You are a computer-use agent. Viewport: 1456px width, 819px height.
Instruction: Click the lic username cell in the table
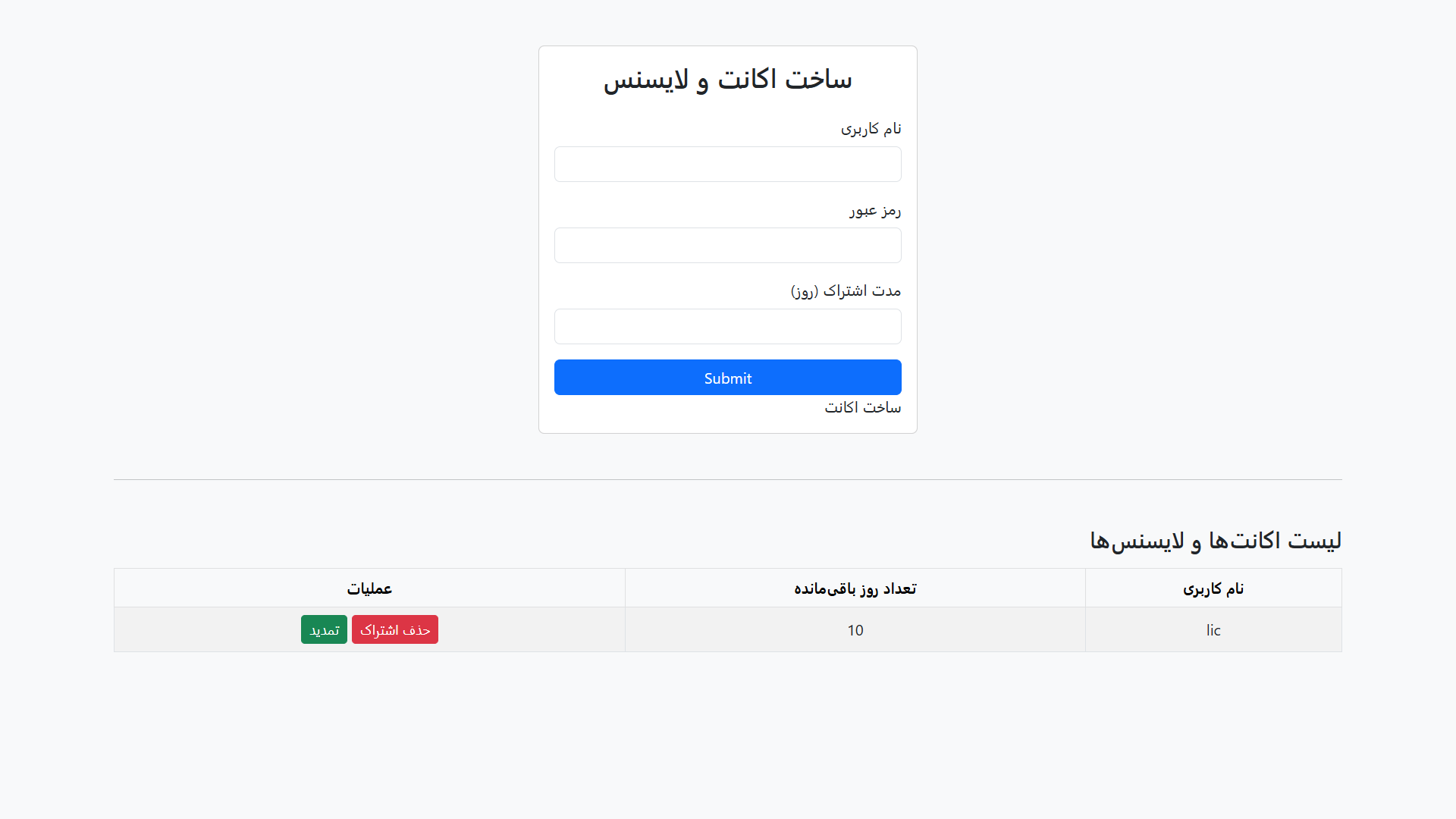1213,629
